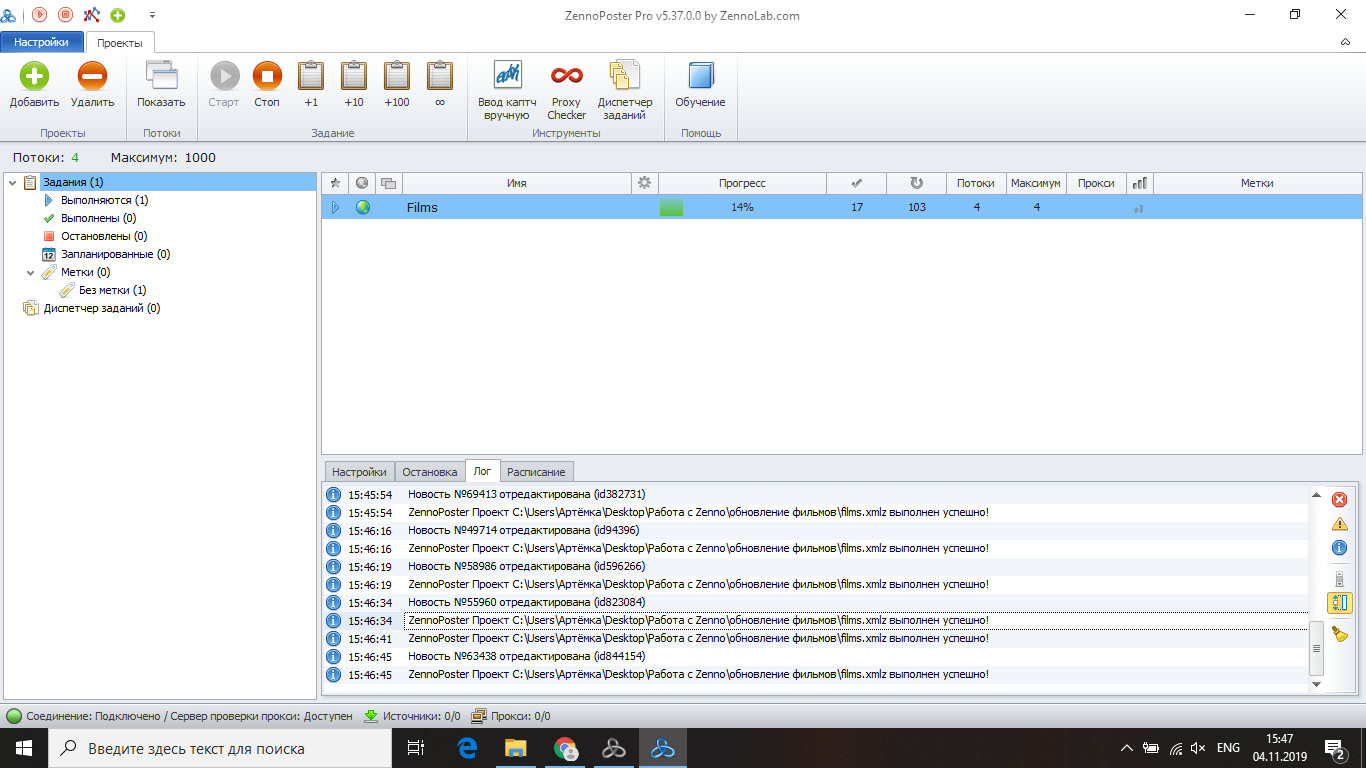The height and width of the screenshot is (768, 1366).
Task: Collapse the Задания tree node
Action: [12, 182]
